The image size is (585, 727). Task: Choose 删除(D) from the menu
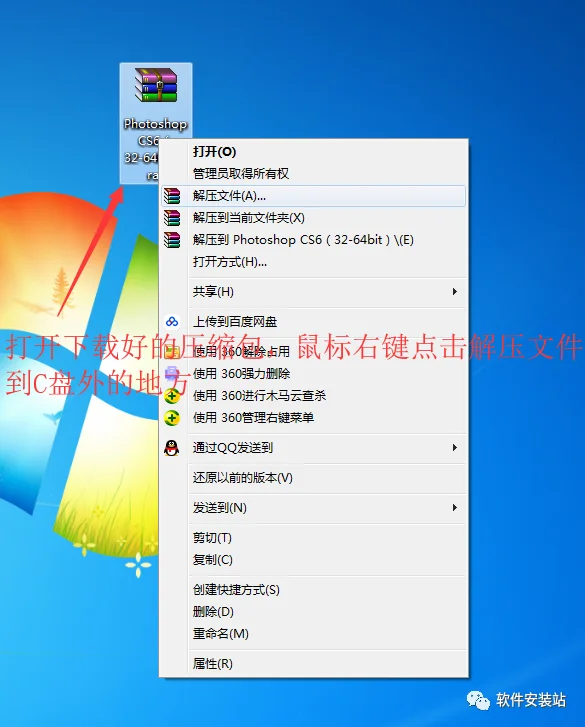coord(313,612)
